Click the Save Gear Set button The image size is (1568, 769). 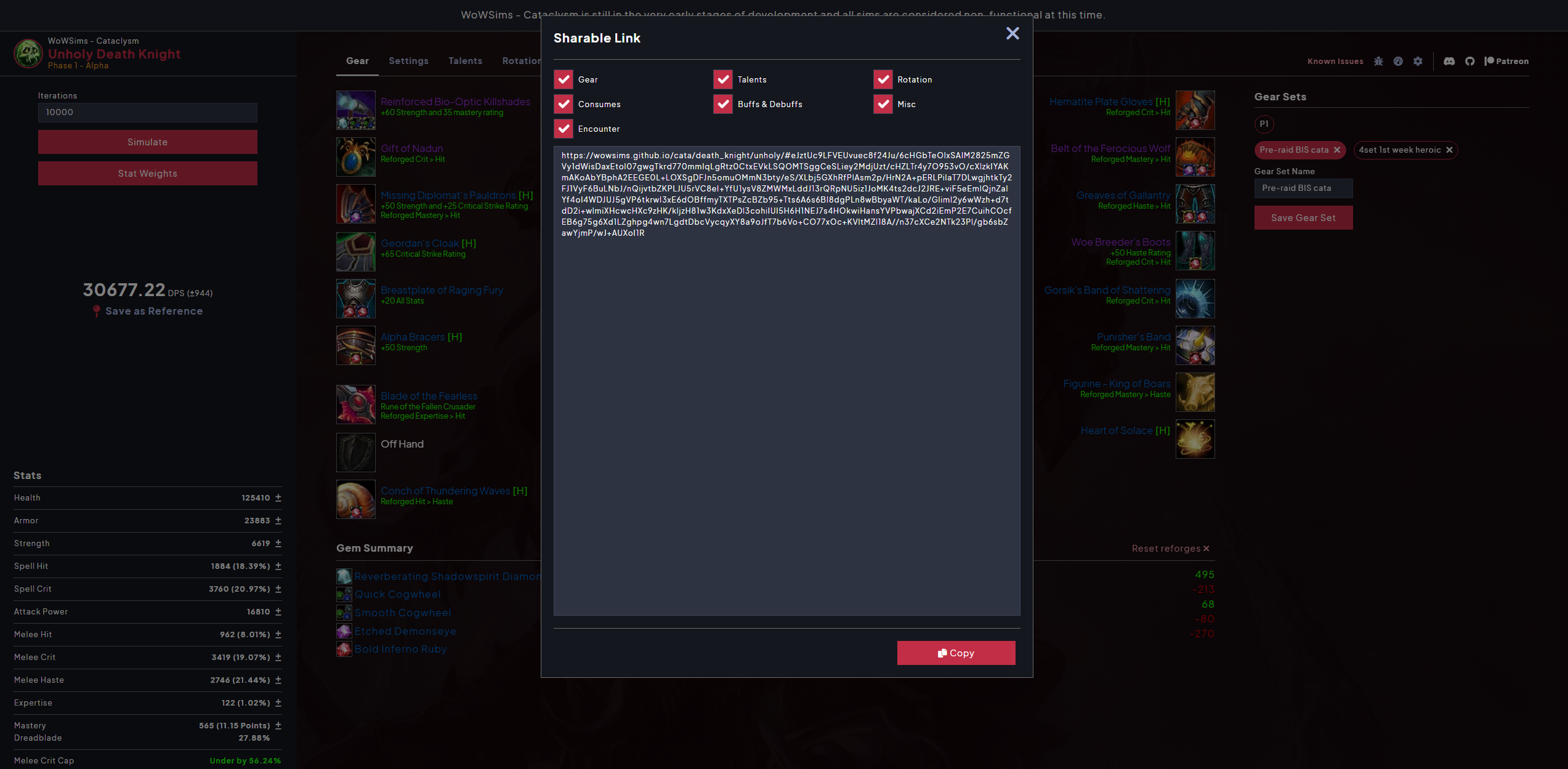[x=1303, y=217]
